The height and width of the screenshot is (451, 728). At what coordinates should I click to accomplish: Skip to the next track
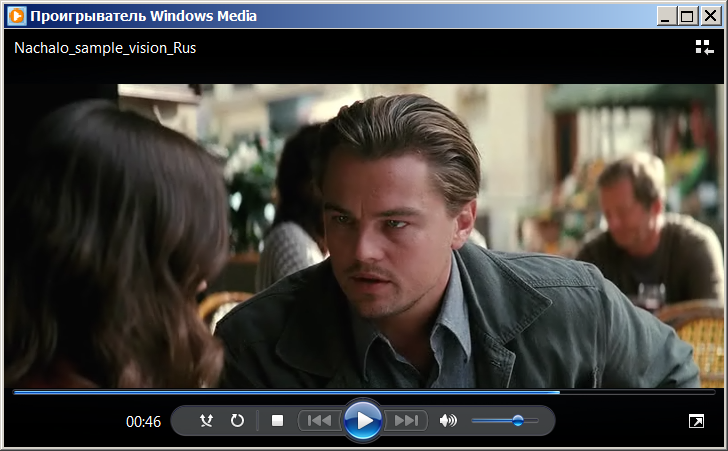(406, 421)
